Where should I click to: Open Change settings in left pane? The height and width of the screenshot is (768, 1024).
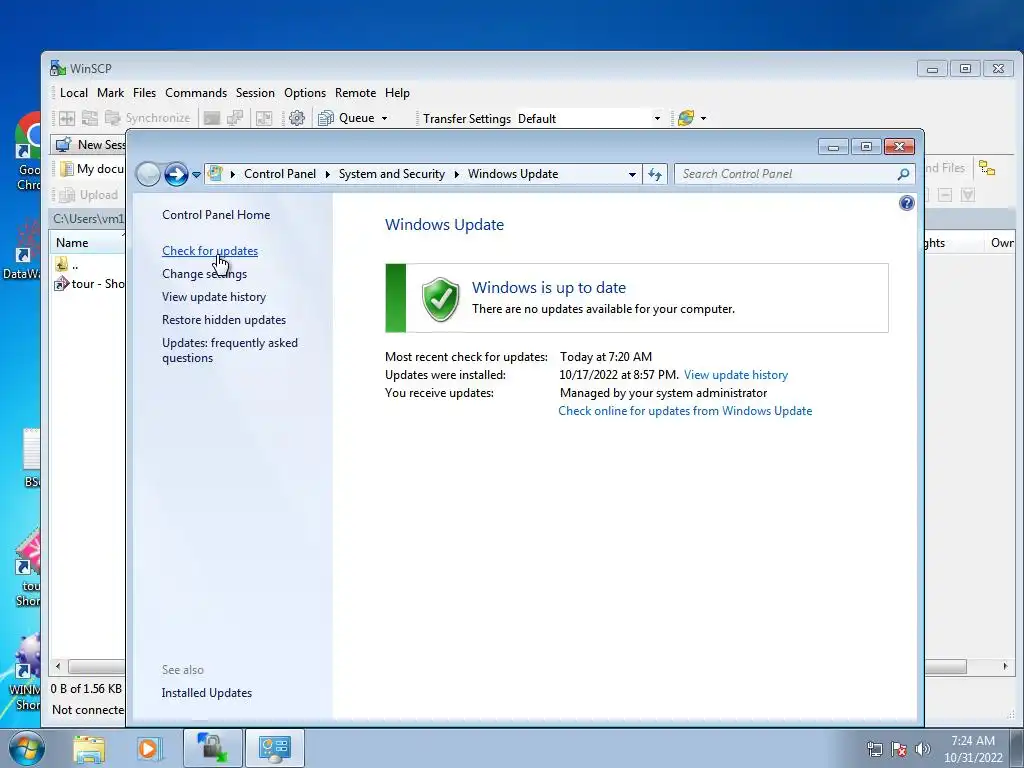point(204,274)
